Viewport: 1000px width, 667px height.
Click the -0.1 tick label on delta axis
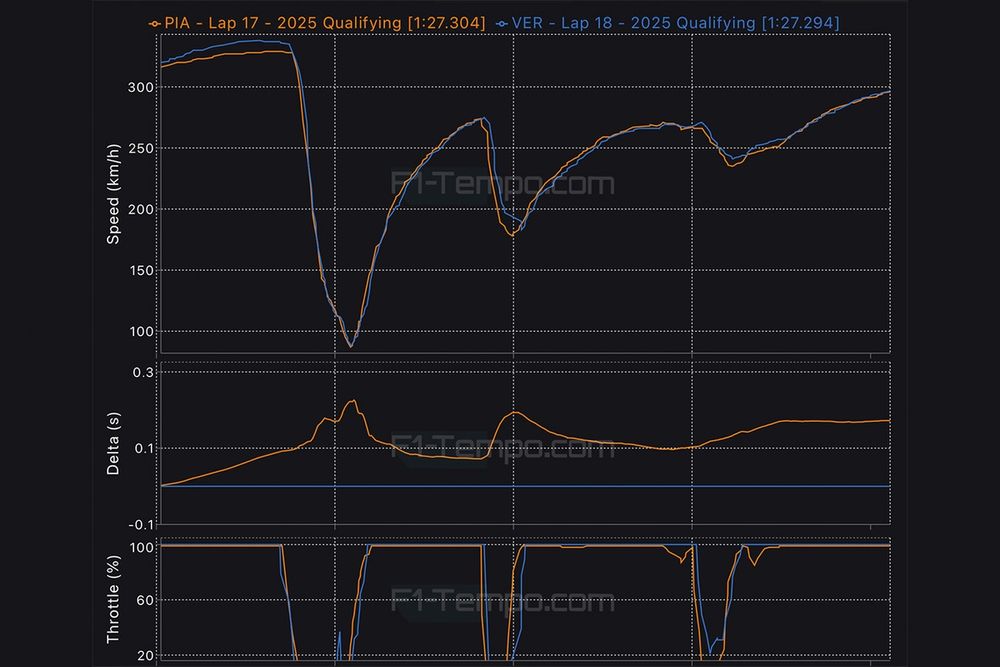tap(141, 524)
